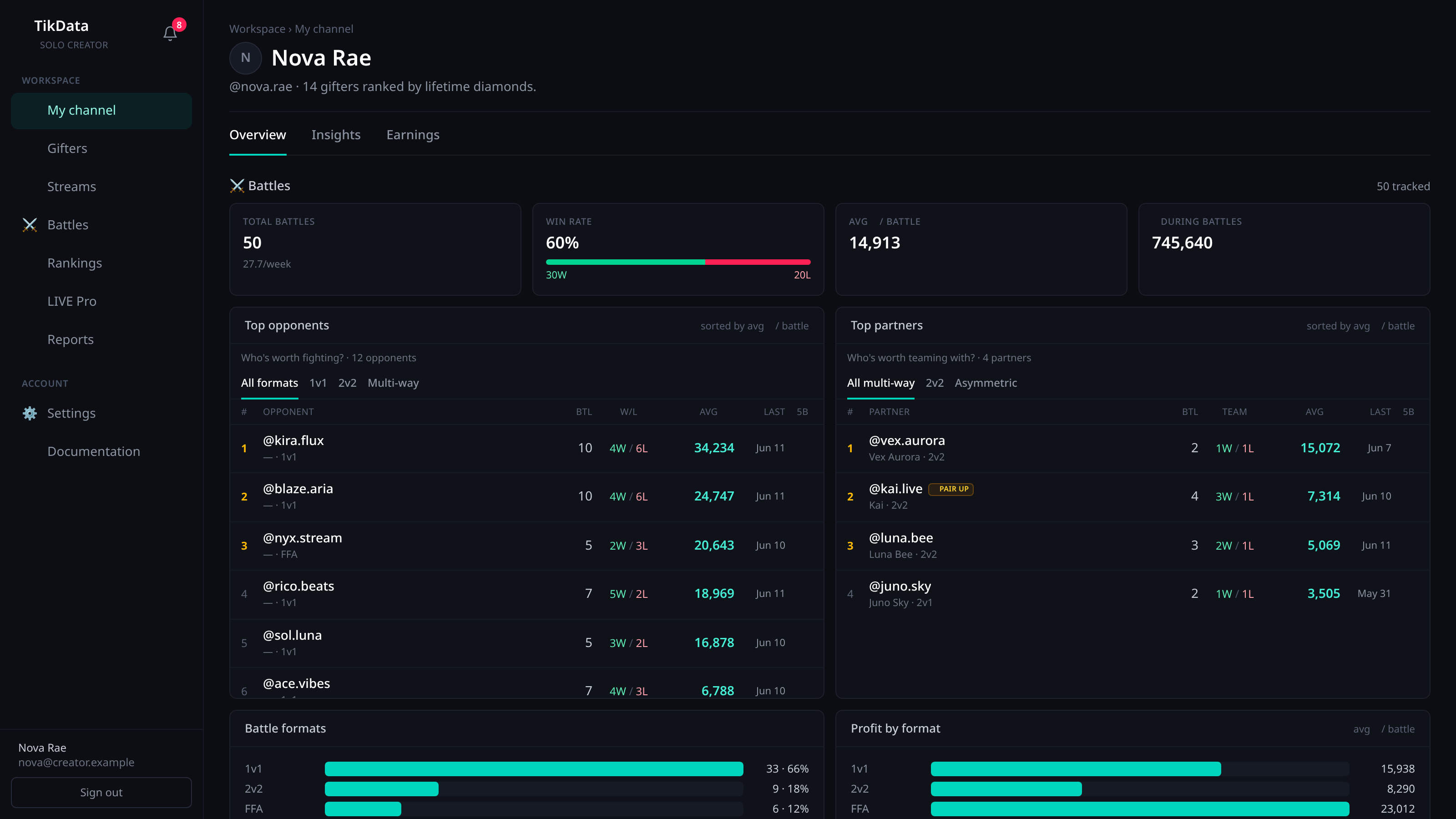Click the 2v2 Profit by format bar
1456x819 pixels.
(x=1006, y=789)
